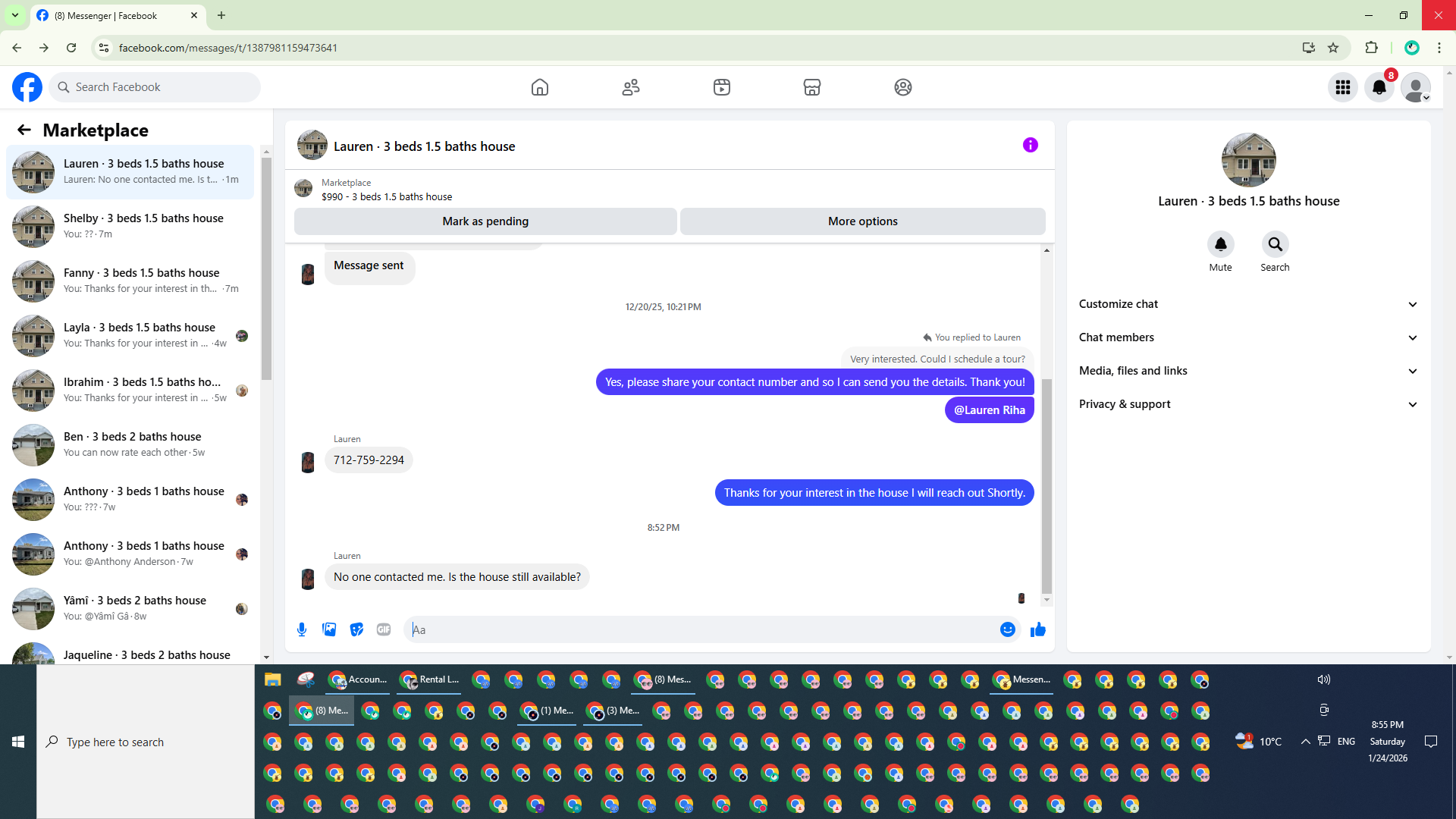This screenshot has height=819, width=1456.
Task: Go to the Facebook Marketplace tab
Action: 811,87
